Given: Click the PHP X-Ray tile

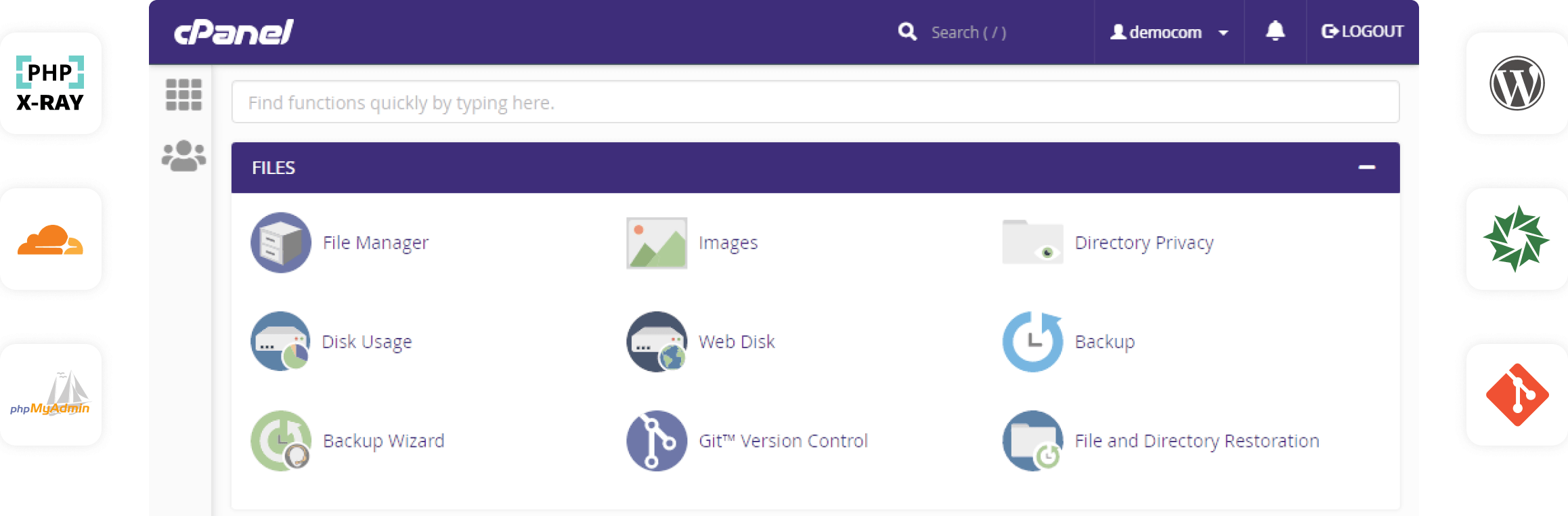Looking at the screenshot, I should (51, 83).
